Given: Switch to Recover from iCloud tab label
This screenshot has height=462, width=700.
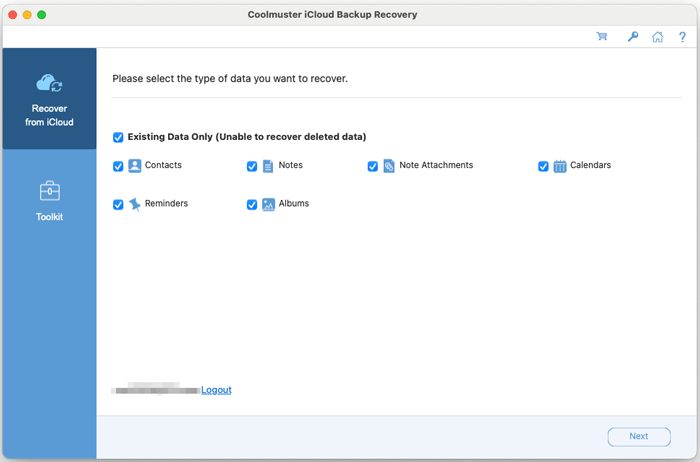Looking at the screenshot, I should click(49, 115).
